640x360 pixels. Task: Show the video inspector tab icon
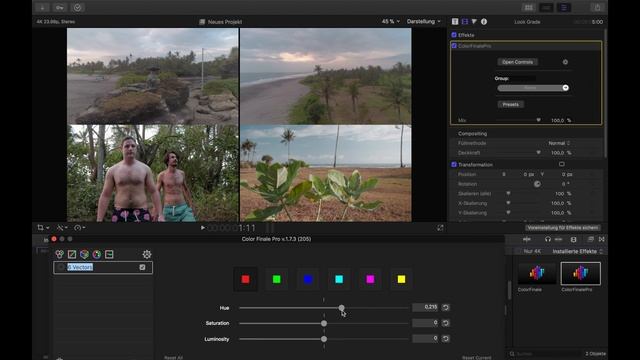coord(464,22)
